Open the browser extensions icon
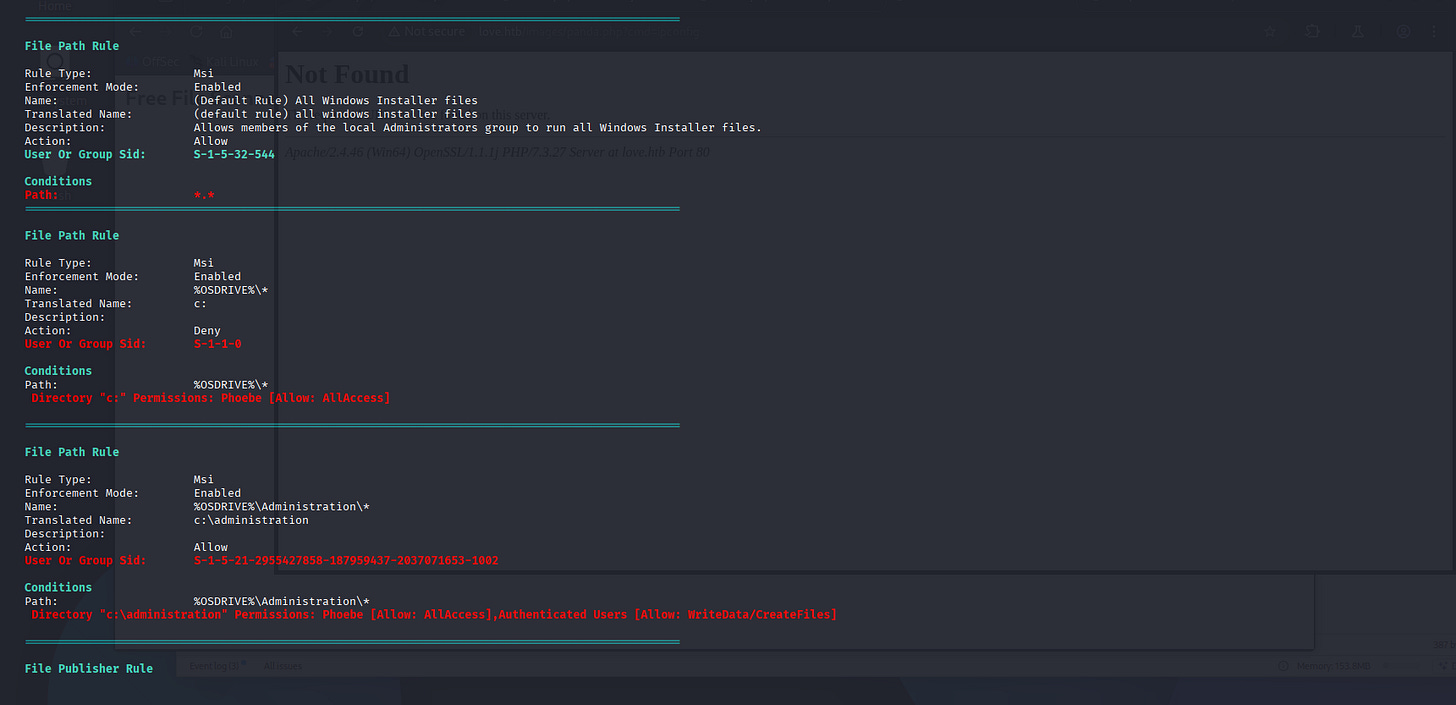 click(1314, 32)
